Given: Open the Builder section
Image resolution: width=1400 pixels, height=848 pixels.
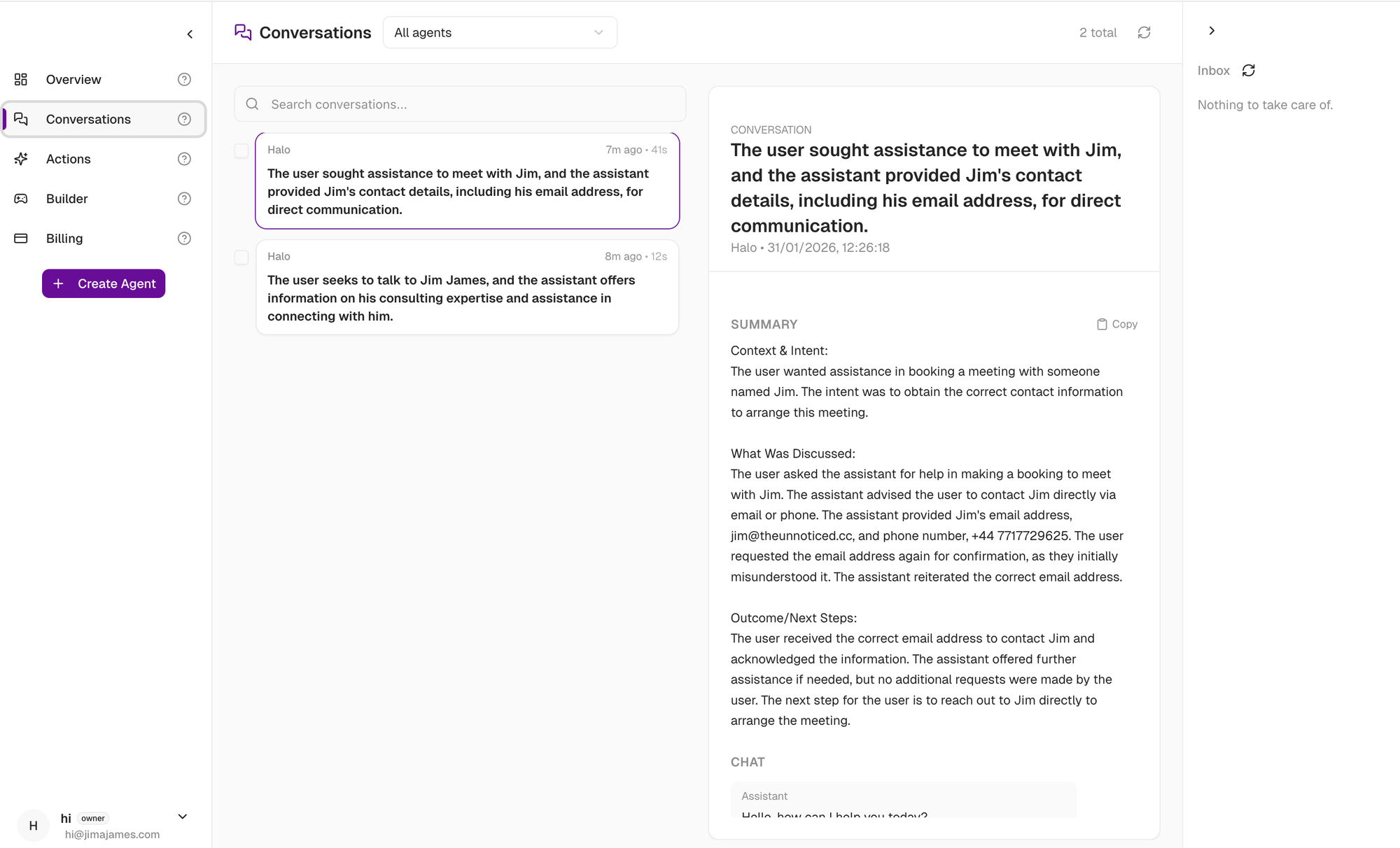Looking at the screenshot, I should point(67,199).
